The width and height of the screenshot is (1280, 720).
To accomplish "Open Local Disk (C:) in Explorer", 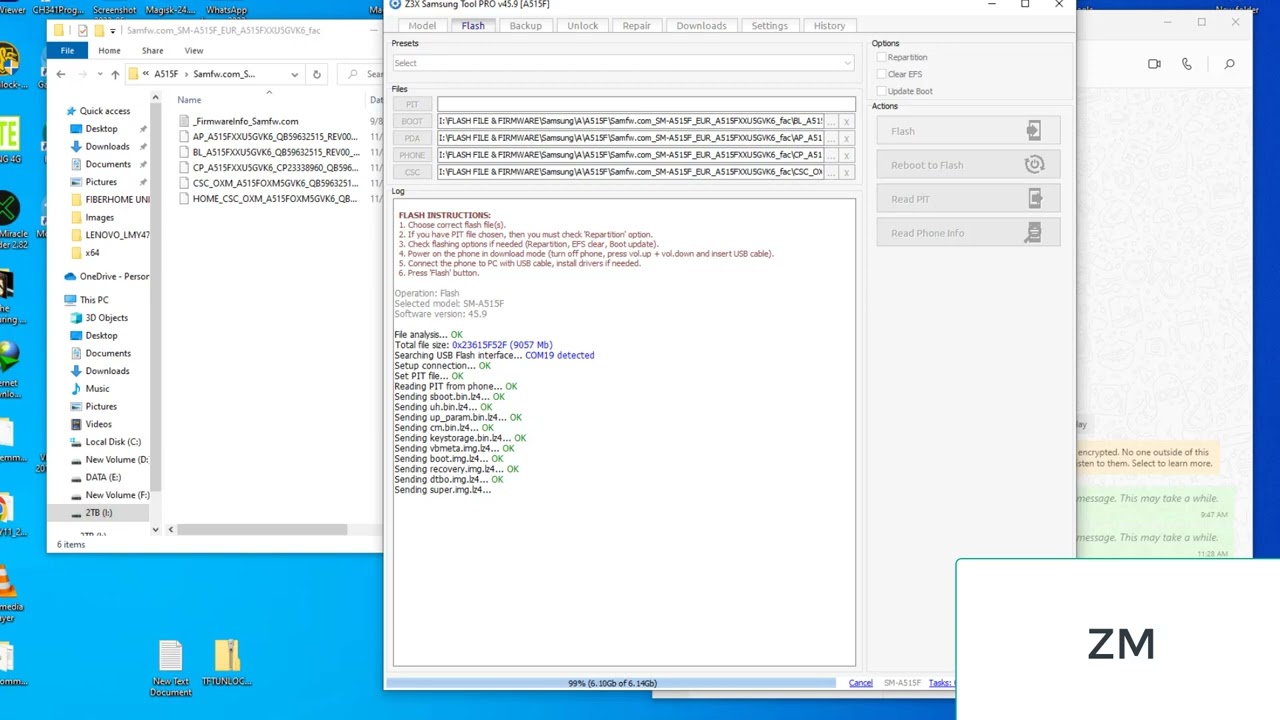I will pos(113,442).
